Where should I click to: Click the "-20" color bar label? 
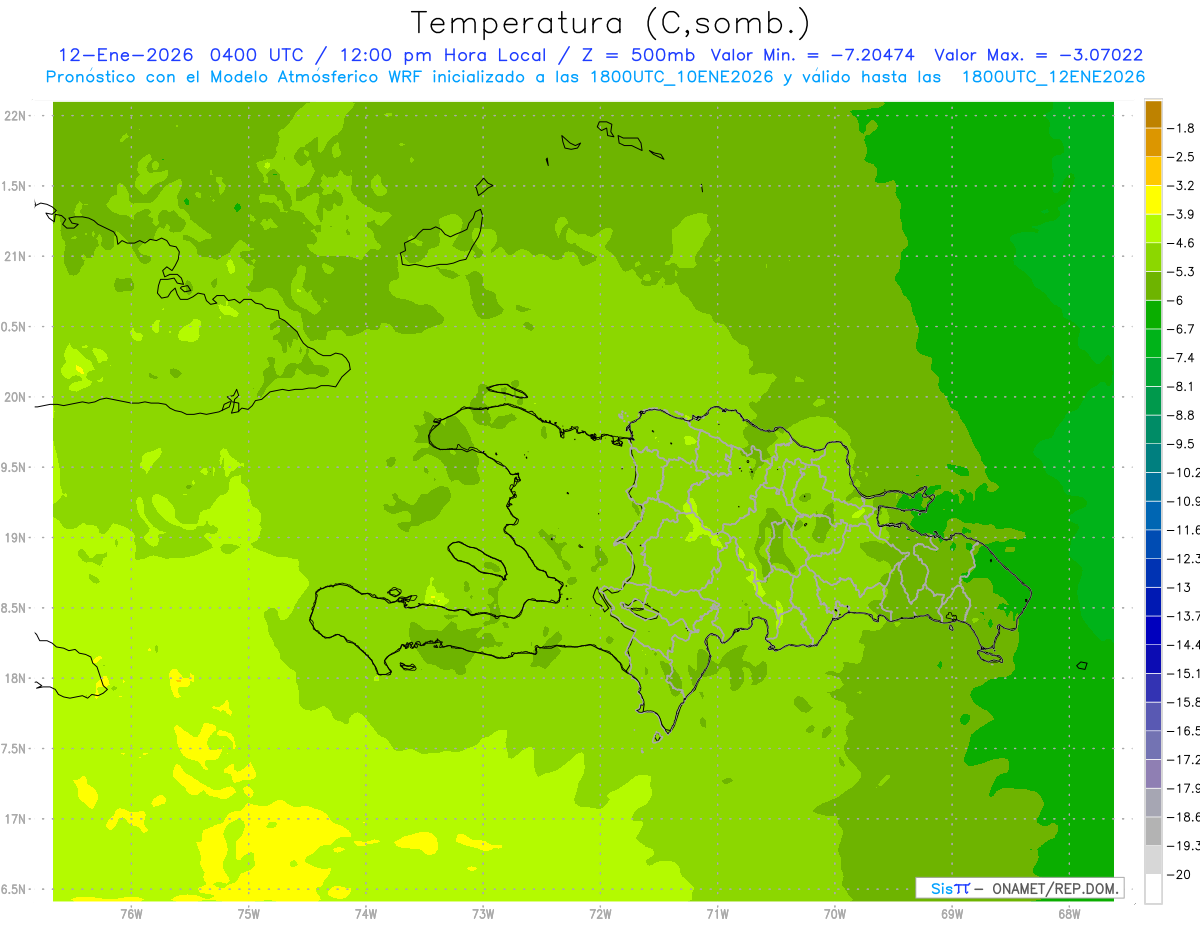tap(1179, 875)
